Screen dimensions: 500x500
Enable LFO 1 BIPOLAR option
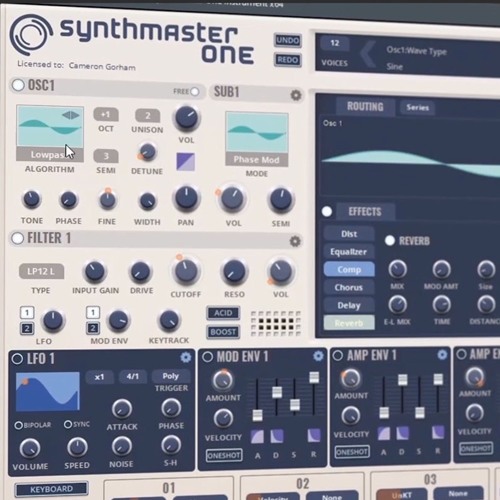click(18, 425)
